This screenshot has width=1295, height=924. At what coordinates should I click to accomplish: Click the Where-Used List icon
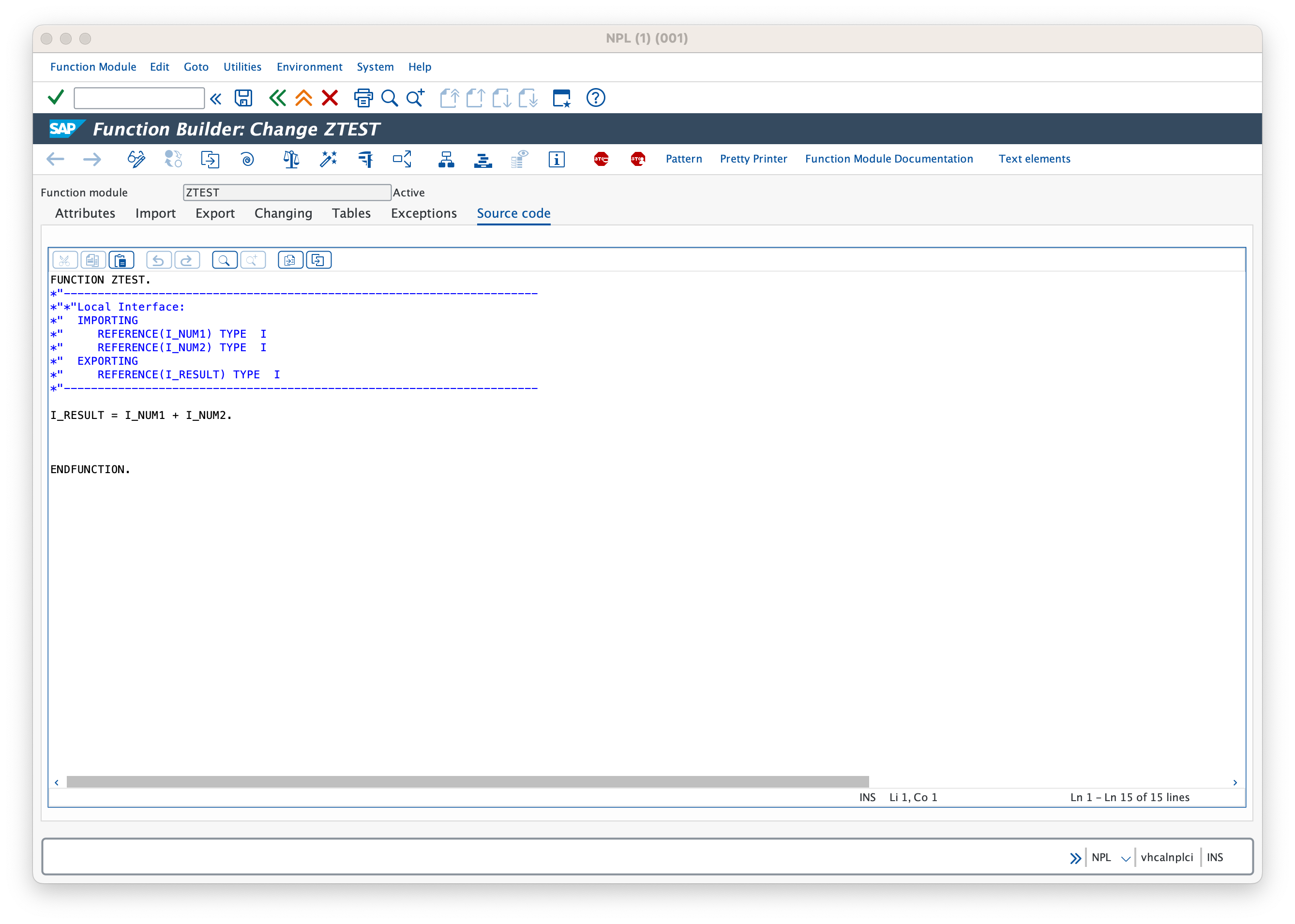click(x=402, y=159)
